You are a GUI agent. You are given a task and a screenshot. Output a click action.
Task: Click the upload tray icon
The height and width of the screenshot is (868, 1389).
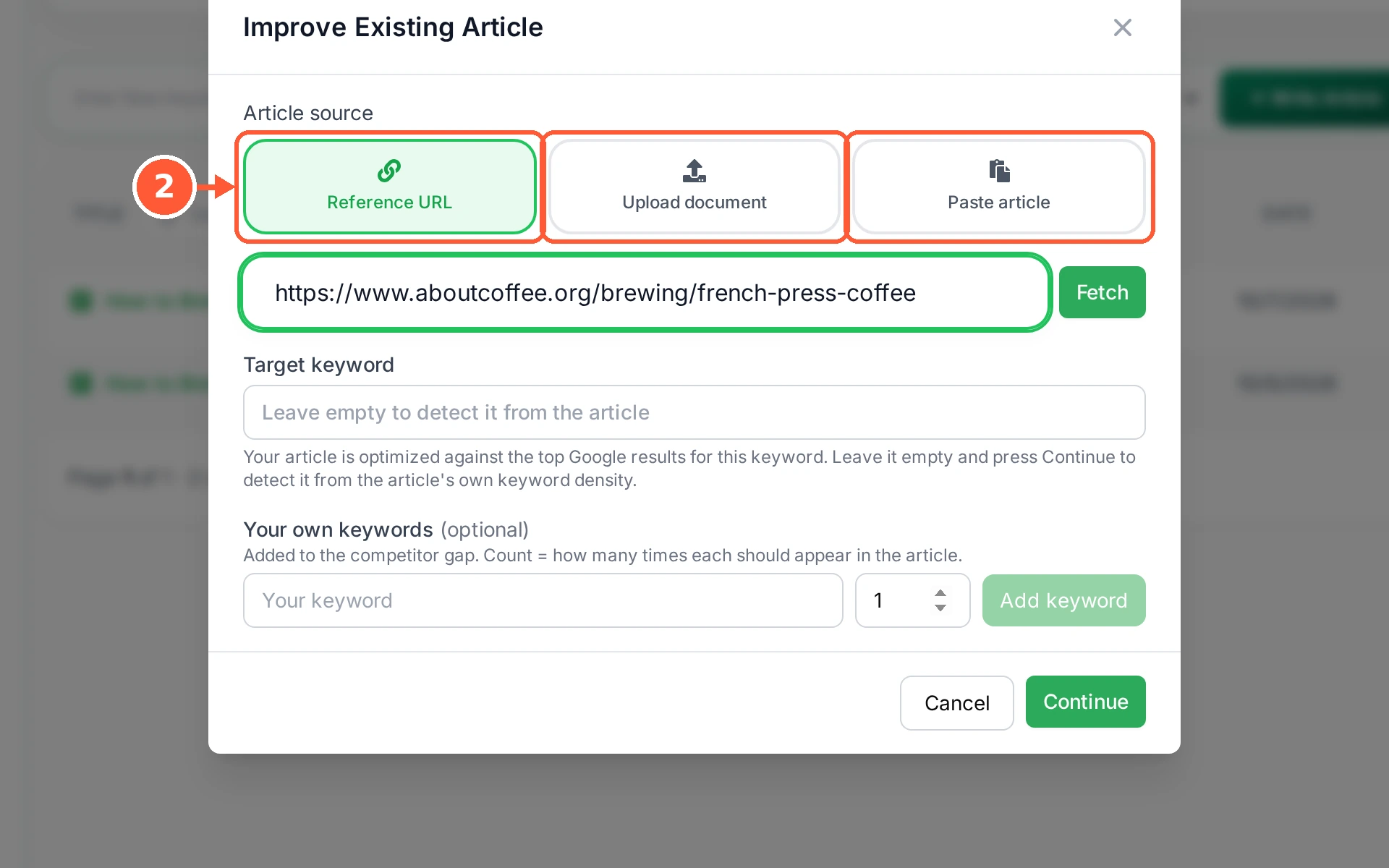[694, 171]
